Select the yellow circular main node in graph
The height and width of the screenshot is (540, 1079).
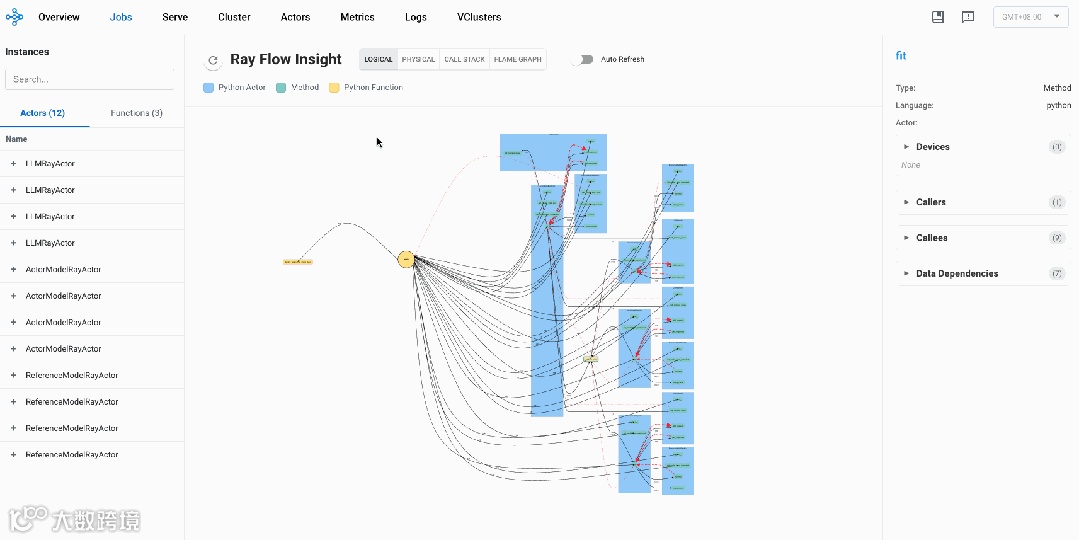pos(406,259)
